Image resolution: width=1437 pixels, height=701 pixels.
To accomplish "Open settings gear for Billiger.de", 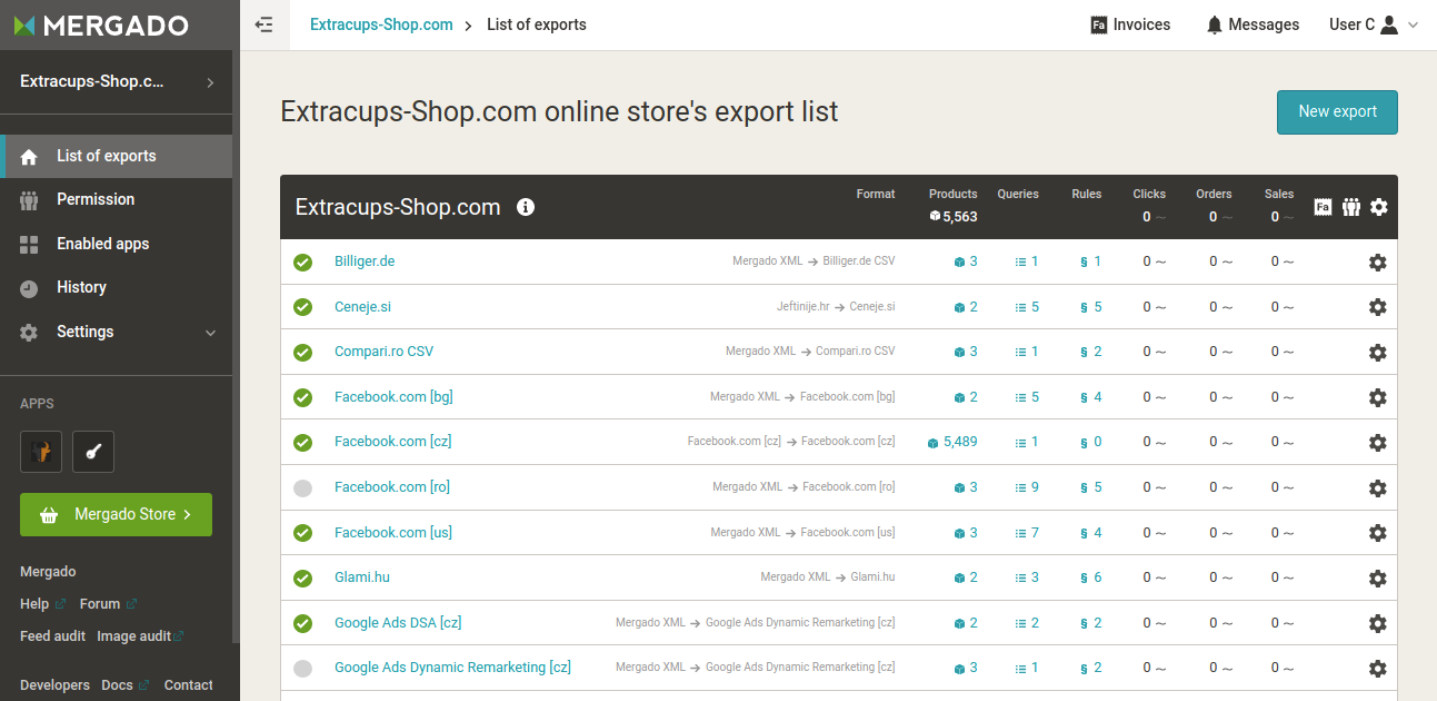I will pos(1377,262).
